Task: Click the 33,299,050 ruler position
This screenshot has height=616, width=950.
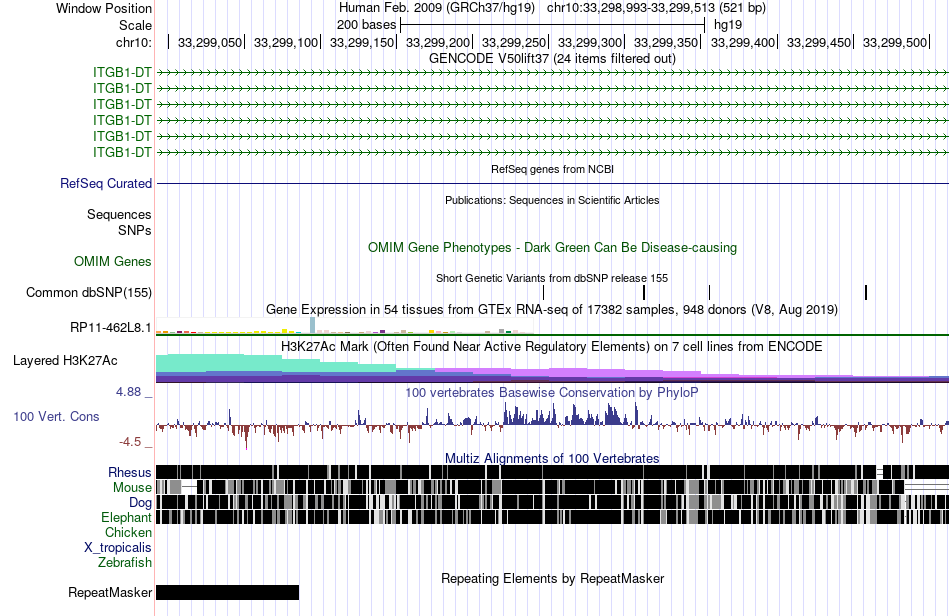Action: 210,42
